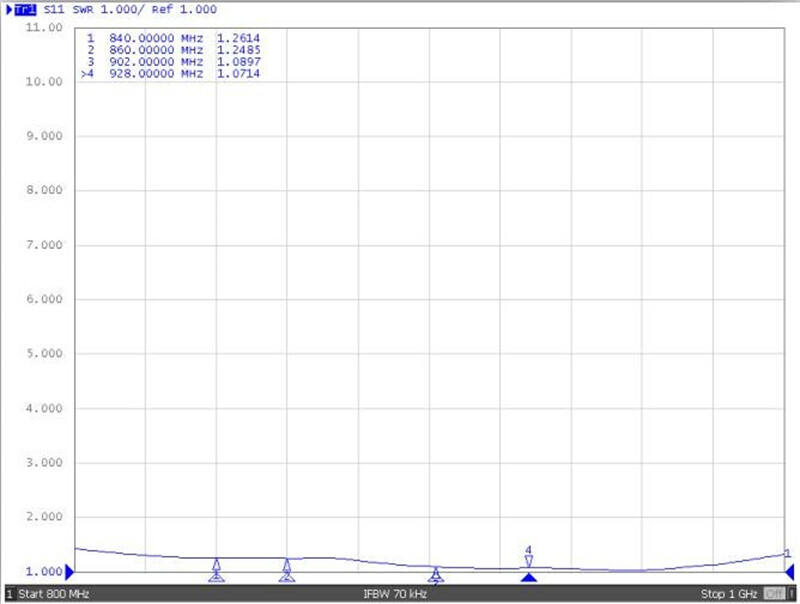Select marker 2 triangle on trace at 860 MHz
The height and width of the screenshot is (604, 800).
(287, 565)
